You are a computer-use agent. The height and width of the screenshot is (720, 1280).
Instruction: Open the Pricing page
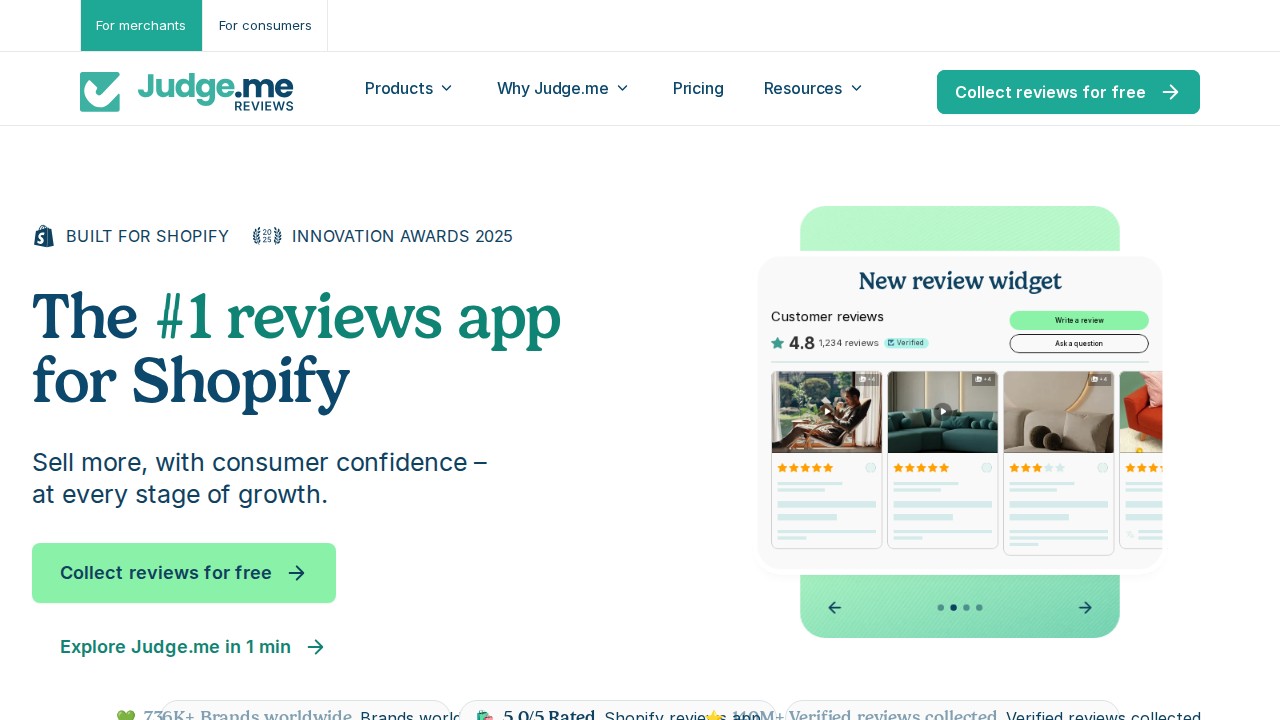click(698, 88)
